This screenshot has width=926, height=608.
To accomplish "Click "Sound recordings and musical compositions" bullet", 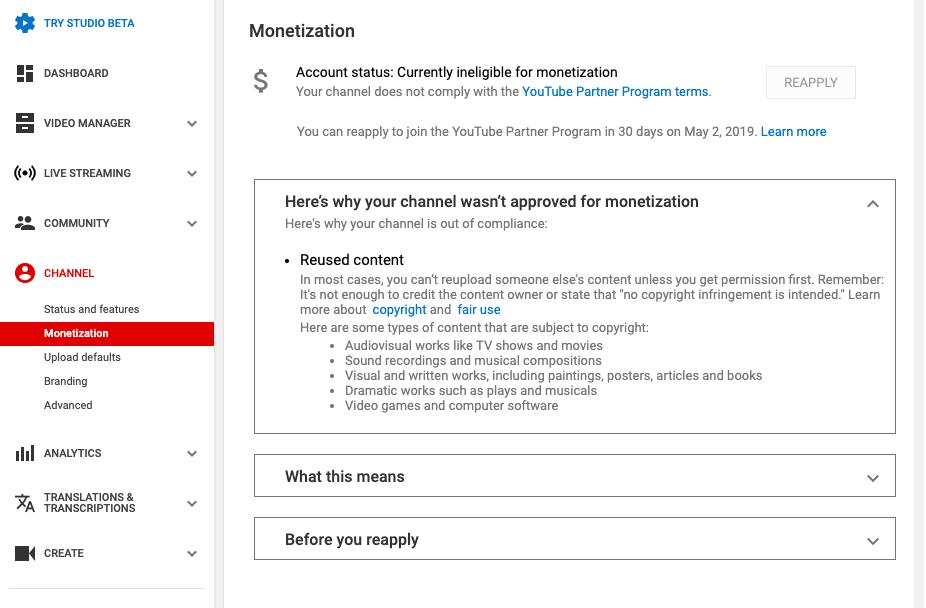I will [473, 361].
